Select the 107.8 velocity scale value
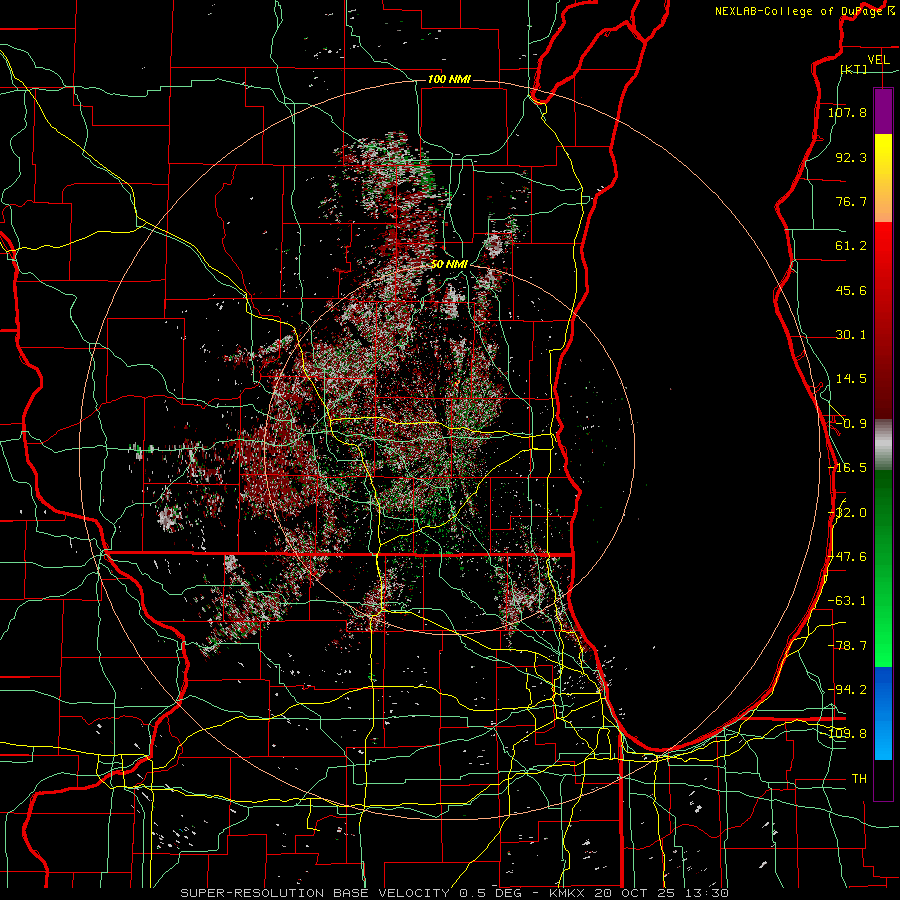The image size is (900, 900). [x=847, y=112]
